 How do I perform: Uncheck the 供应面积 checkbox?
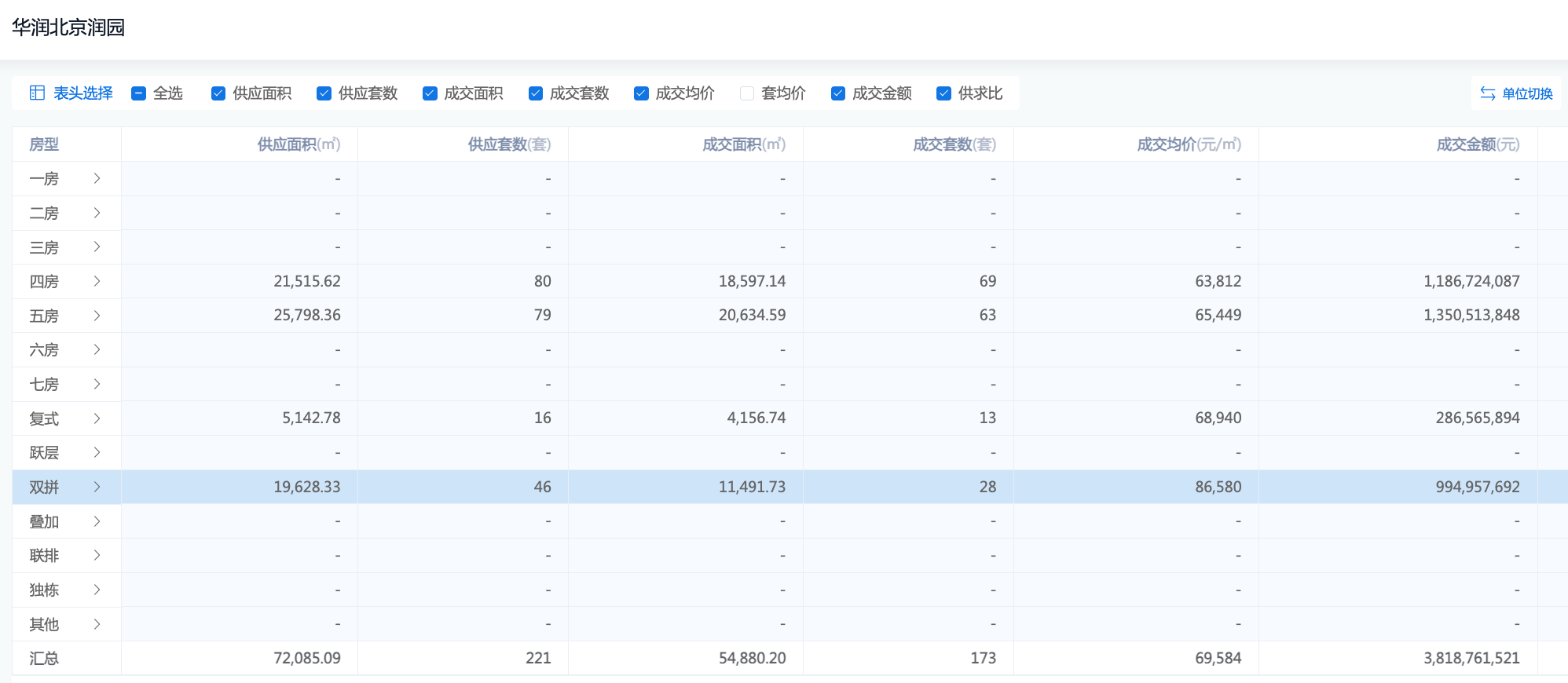coord(218,93)
